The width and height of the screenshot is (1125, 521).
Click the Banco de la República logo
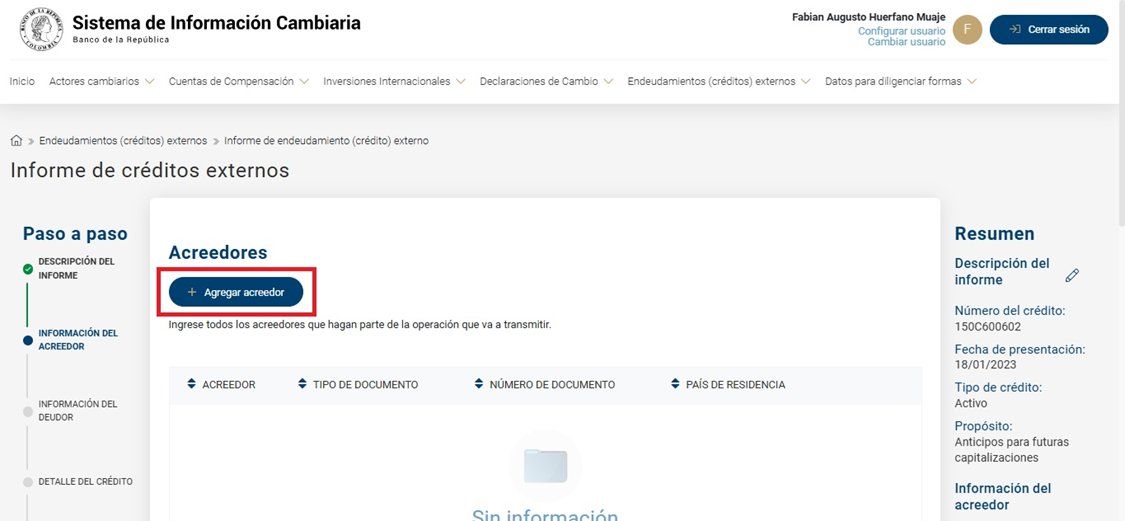[x=41, y=29]
